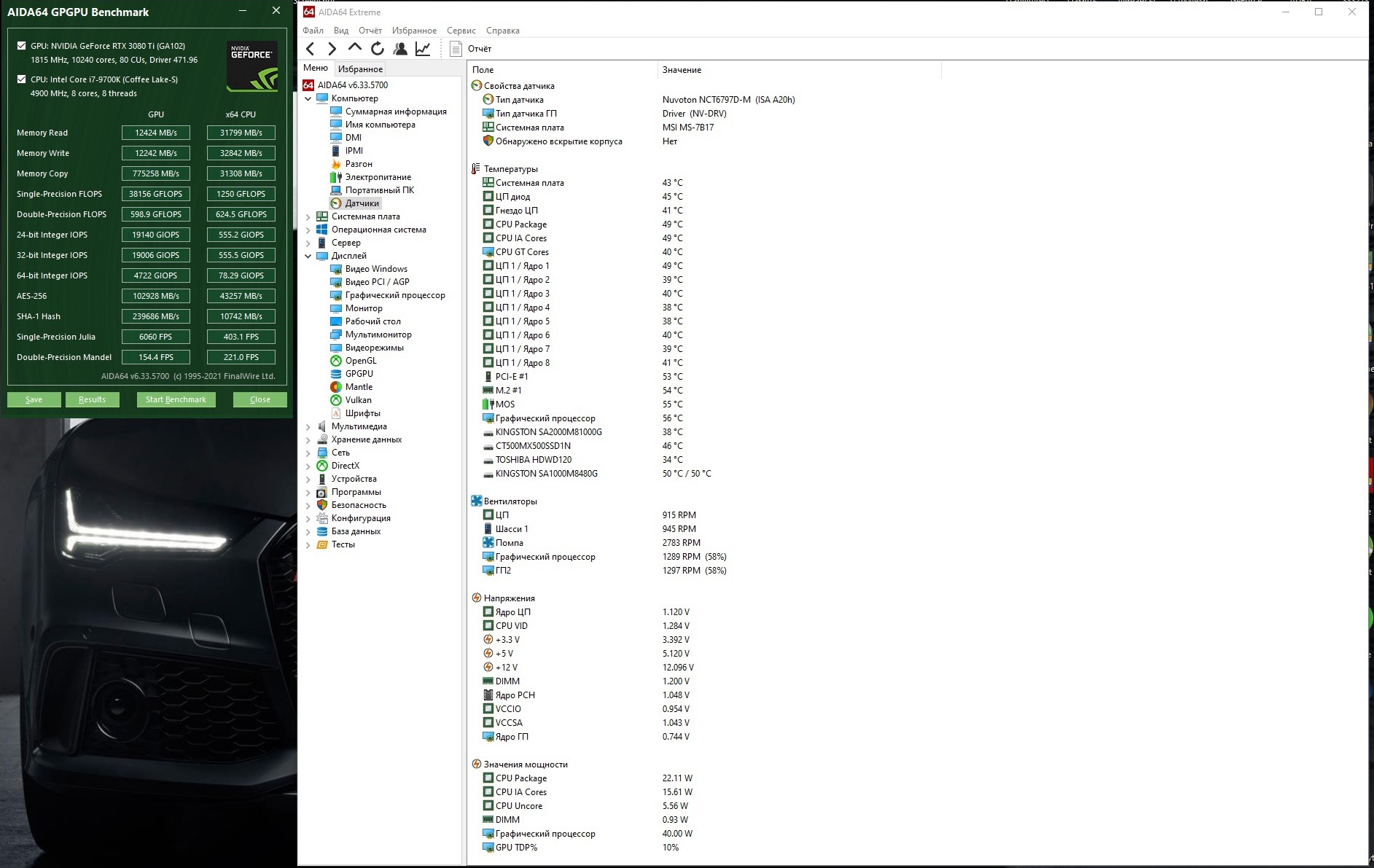Click Start Benchmark button

pos(176,399)
